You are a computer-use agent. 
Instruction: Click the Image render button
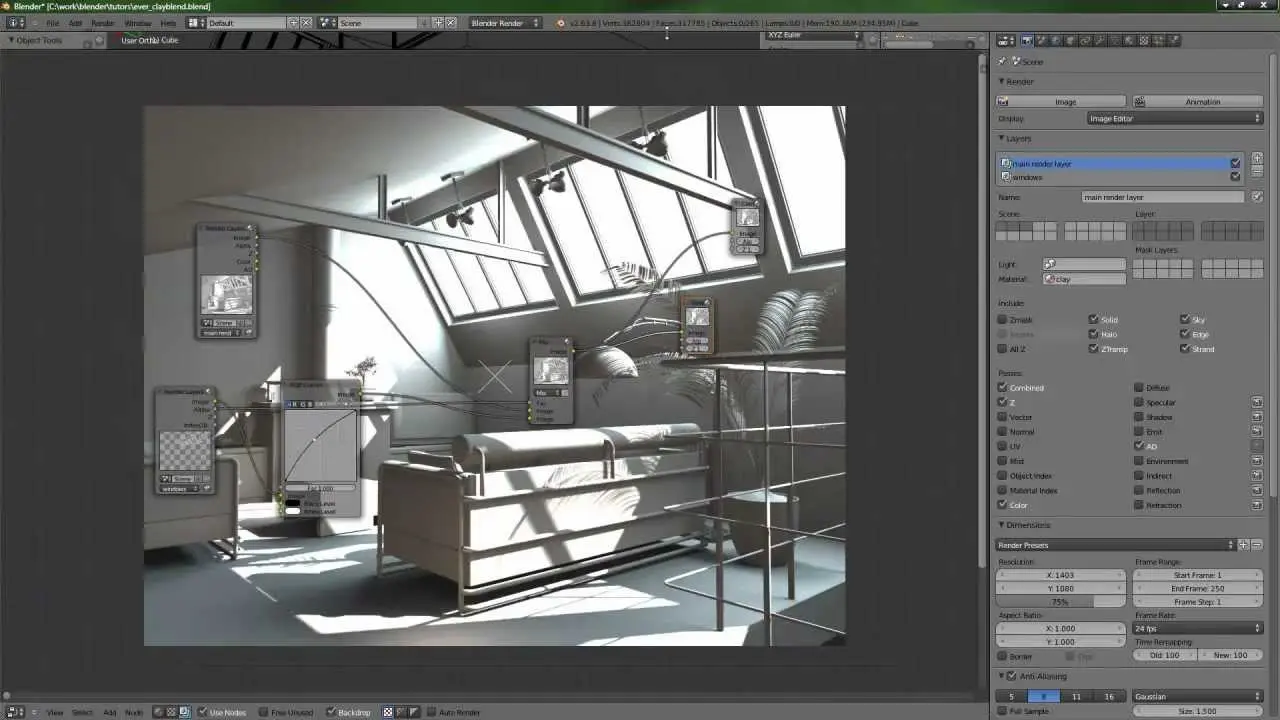(1061, 101)
